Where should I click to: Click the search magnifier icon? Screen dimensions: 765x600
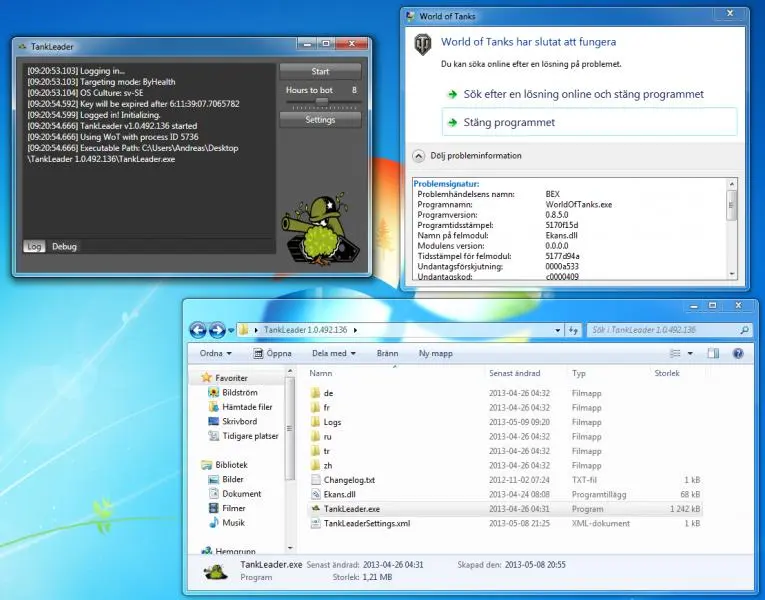pos(745,330)
